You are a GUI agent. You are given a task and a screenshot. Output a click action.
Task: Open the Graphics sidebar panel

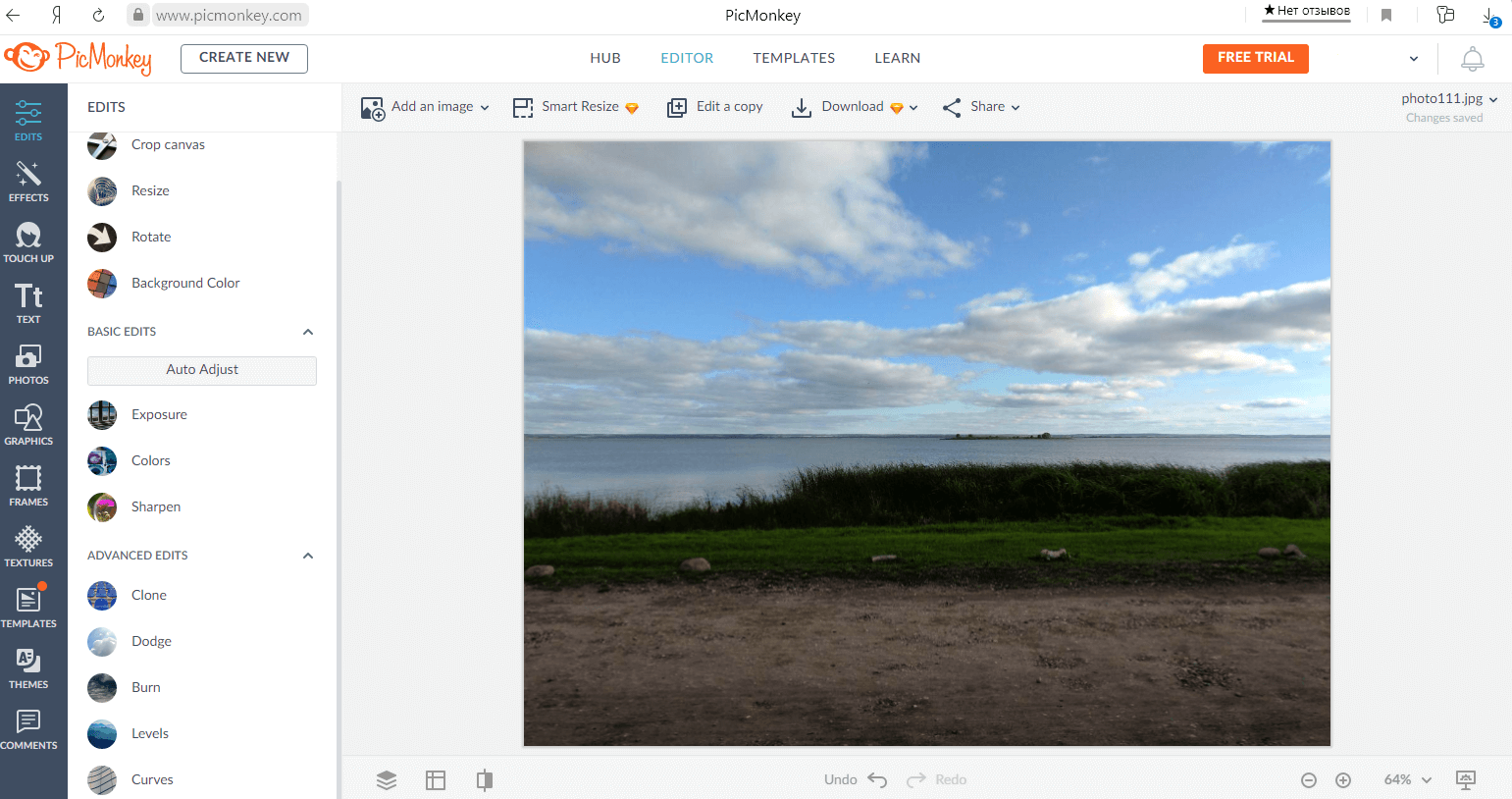coord(28,425)
